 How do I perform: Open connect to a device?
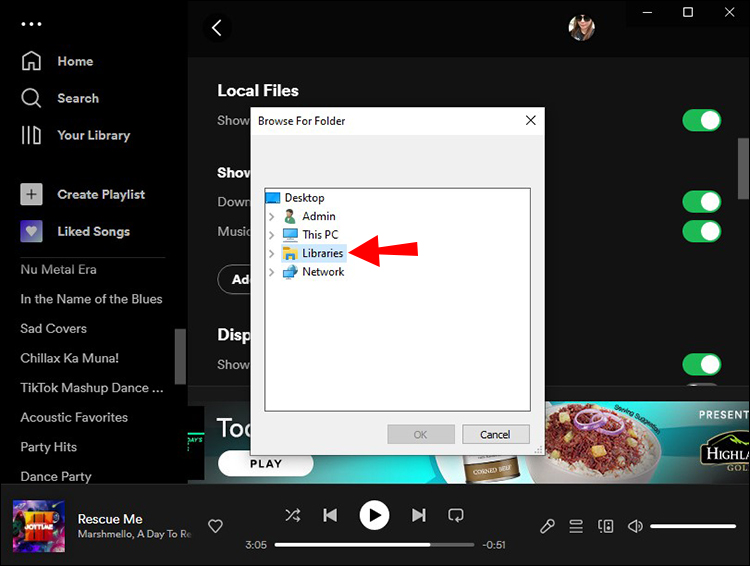[x=606, y=526]
